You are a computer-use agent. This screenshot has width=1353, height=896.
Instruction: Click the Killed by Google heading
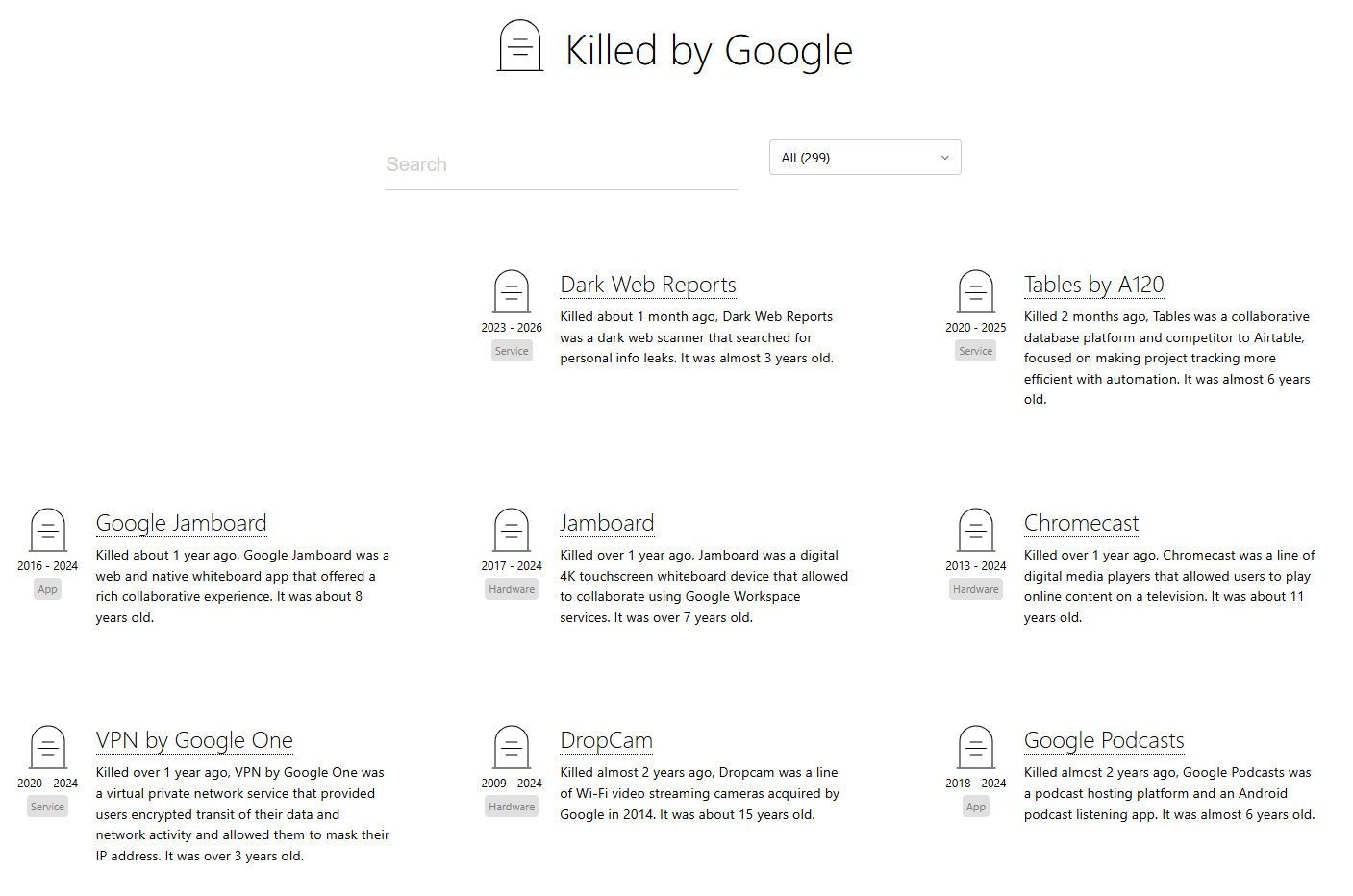(x=709, y=50)
